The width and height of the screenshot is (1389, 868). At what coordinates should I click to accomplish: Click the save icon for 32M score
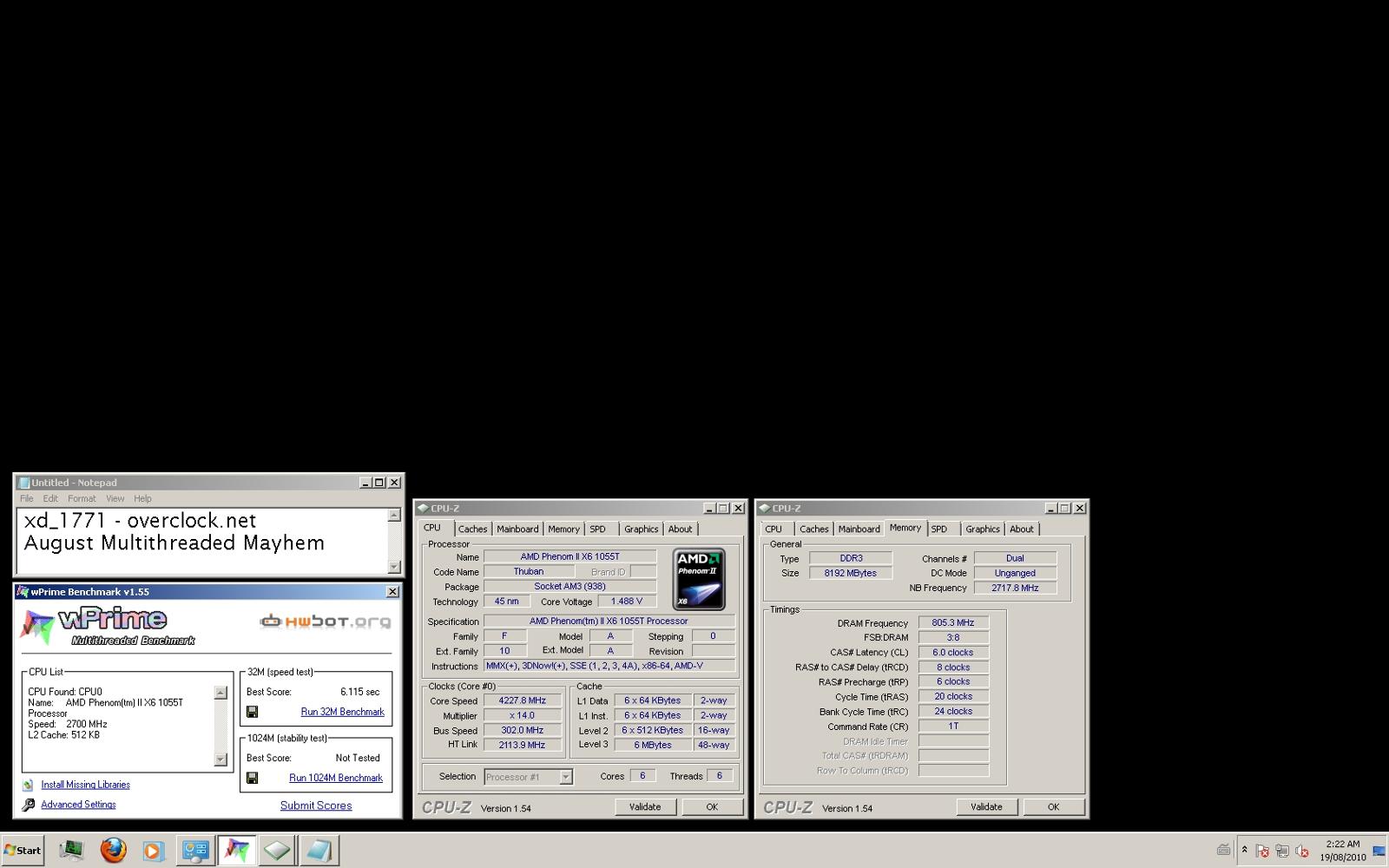tap(252, 712)
